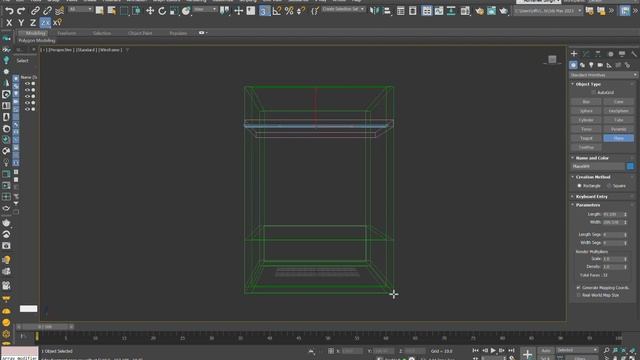Select Lights category icon in Create panel
The image size is (640, 360).
(x=591, y=65)
